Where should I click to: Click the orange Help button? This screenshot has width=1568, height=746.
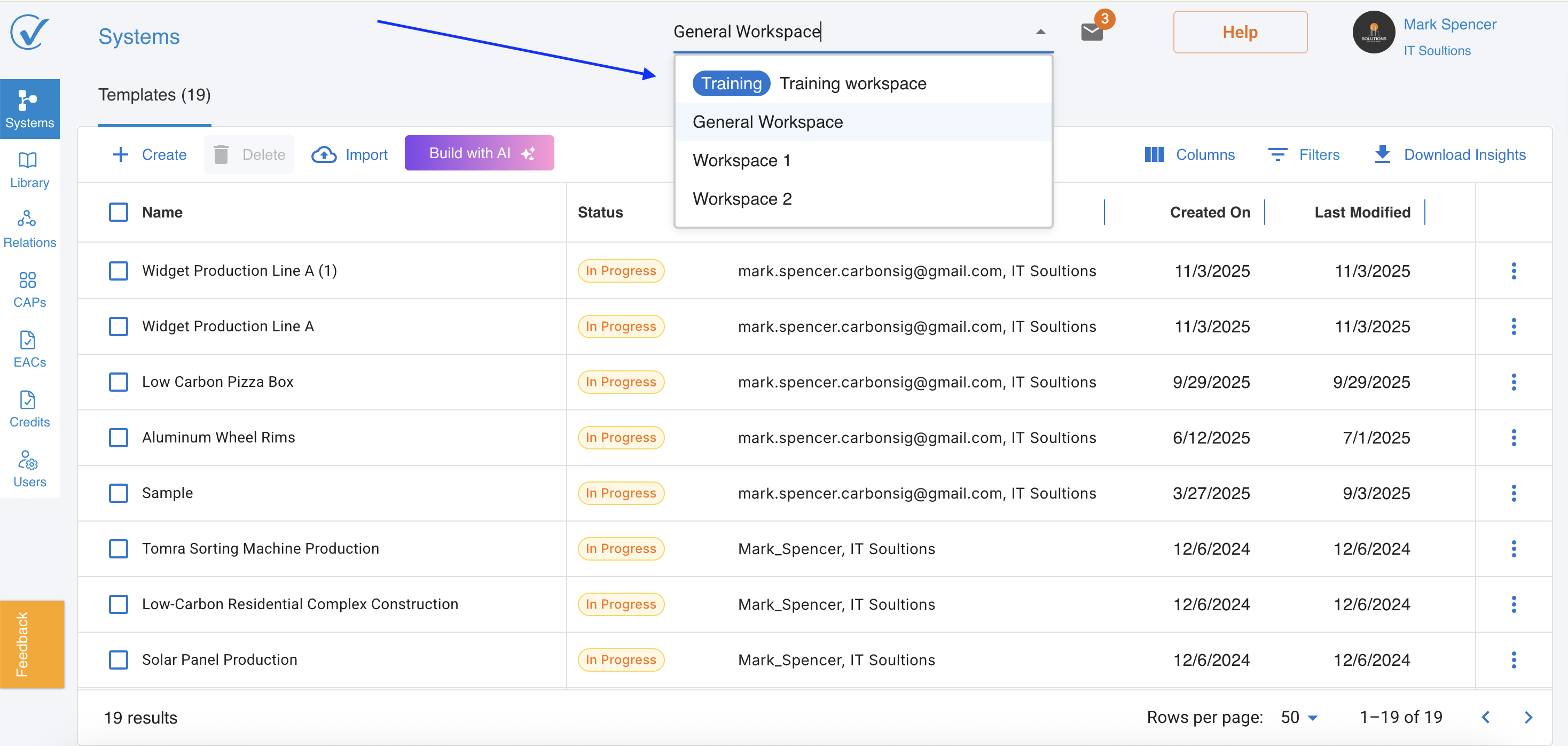point(1240,32)
